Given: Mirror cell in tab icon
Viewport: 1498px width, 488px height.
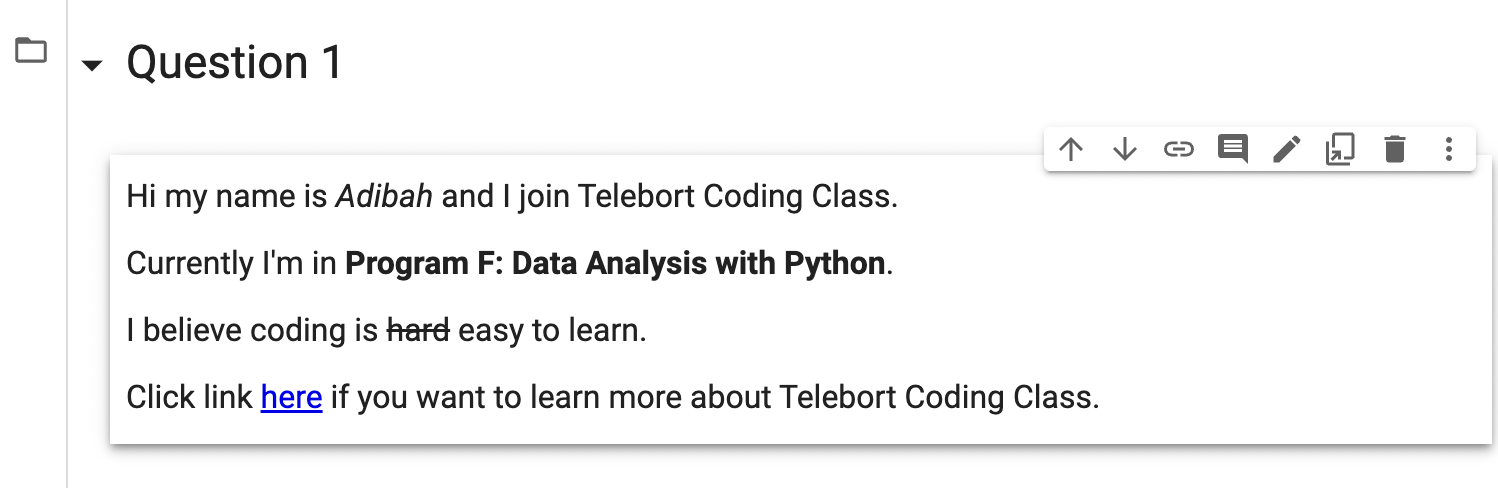Looking at the screenshot, I should click(1340, 150).
